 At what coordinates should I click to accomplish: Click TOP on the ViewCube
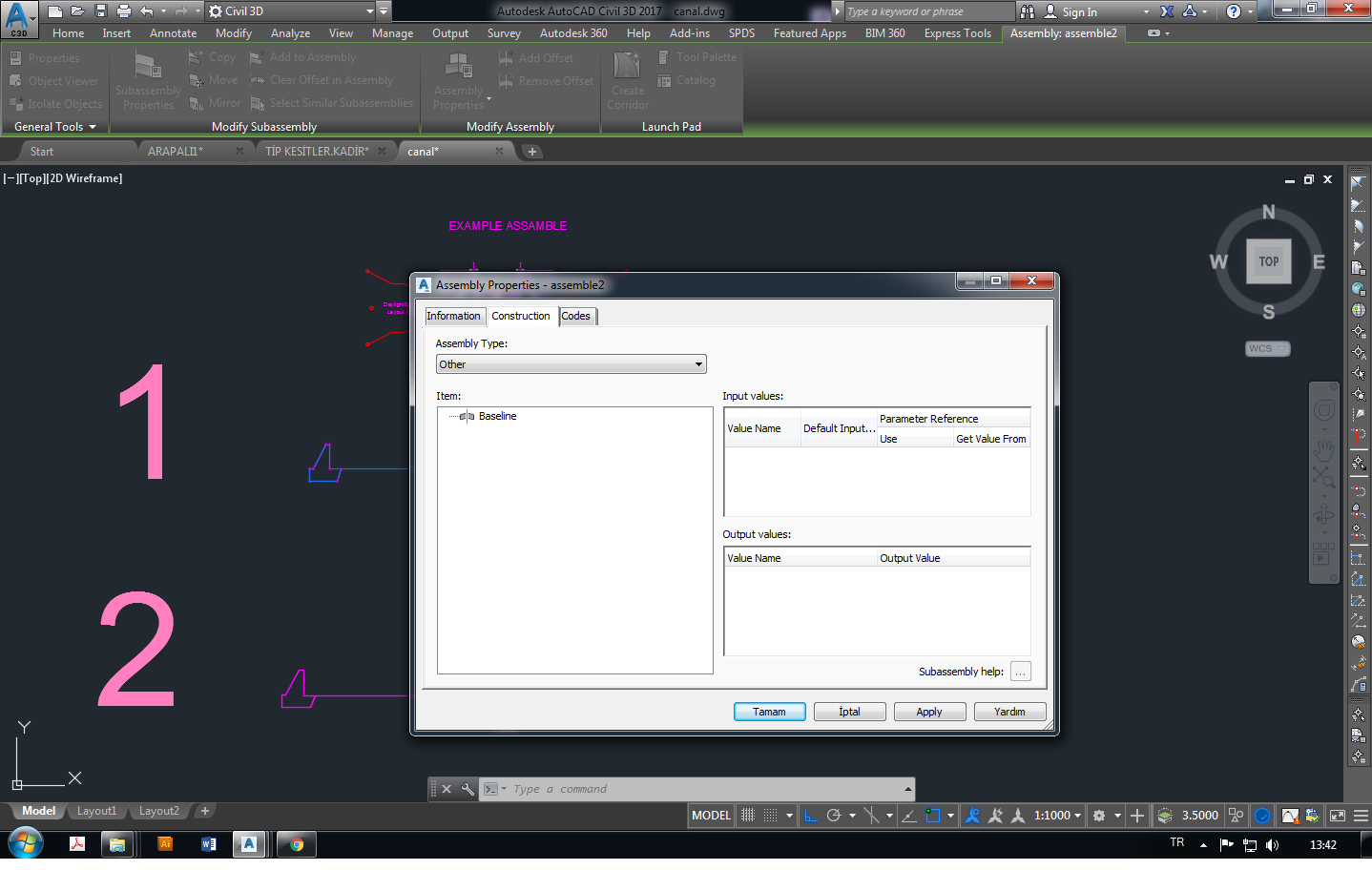coord(1268,260)
